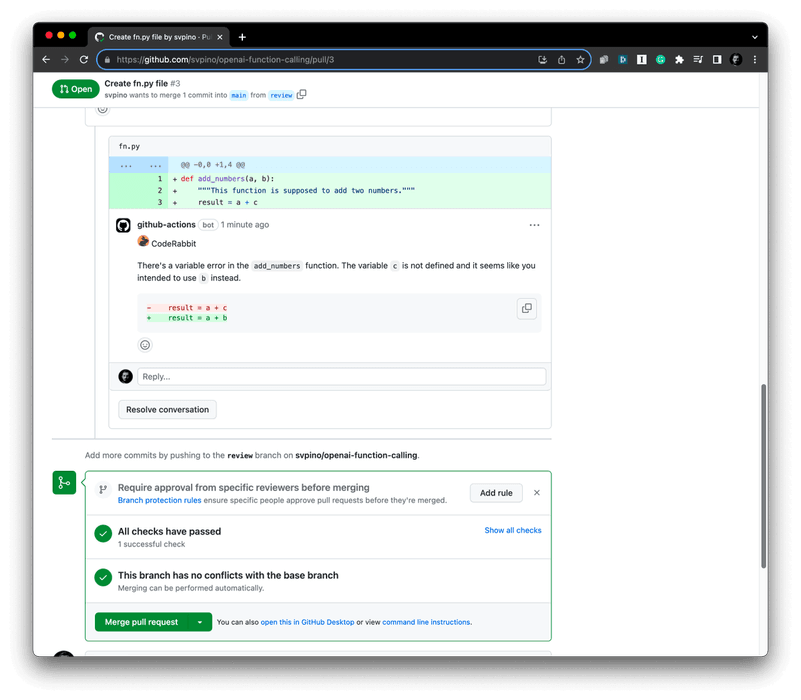This screenshot has width=801, height=700.
Task: Copy the branch name with the copy icon
Action: click(x=301, y=95)
